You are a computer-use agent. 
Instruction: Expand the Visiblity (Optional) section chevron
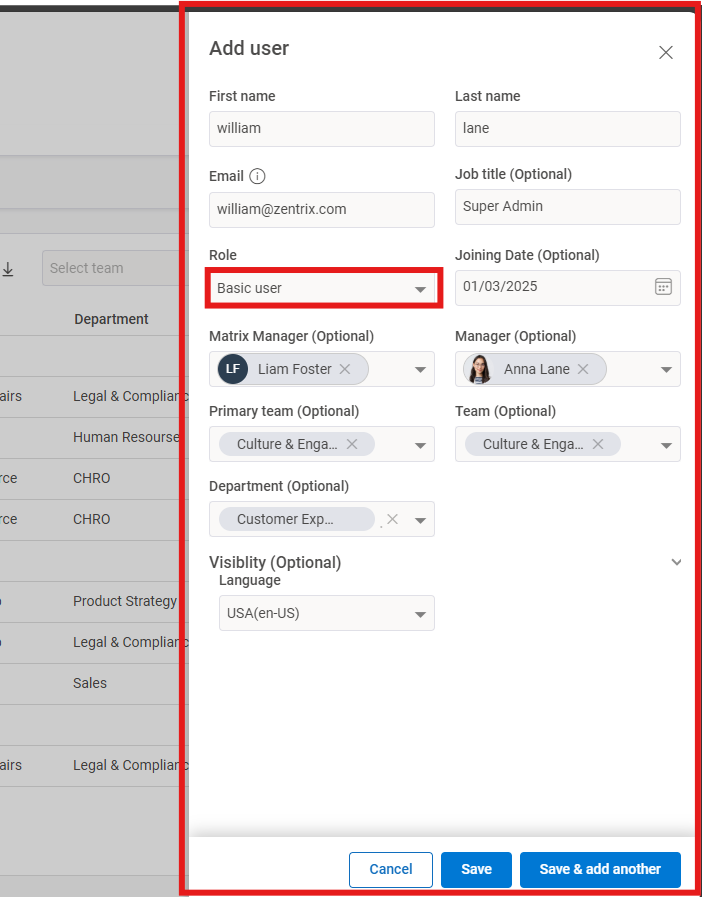pos(676,562)
